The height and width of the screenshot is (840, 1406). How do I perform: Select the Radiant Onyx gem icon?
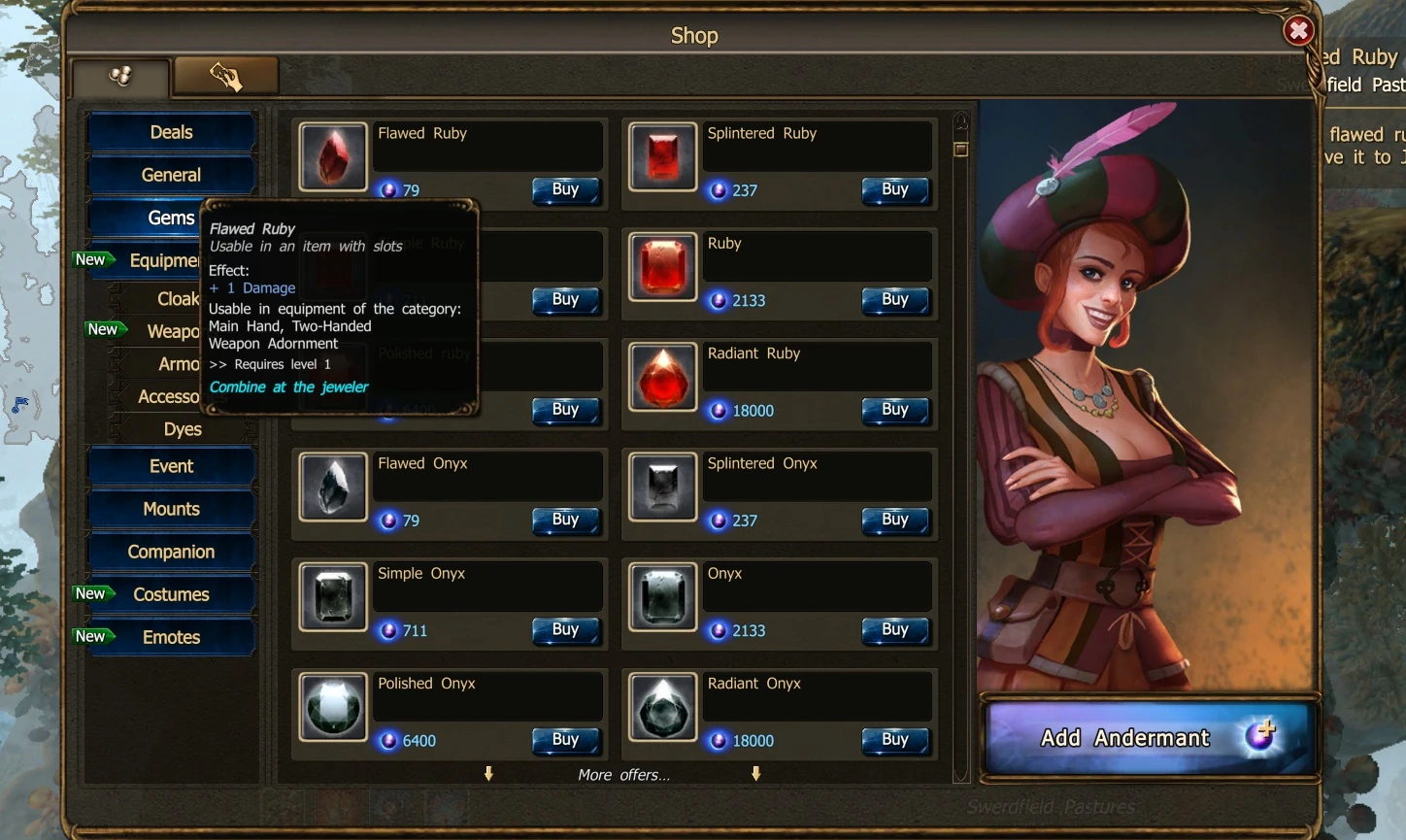(663, 707)
